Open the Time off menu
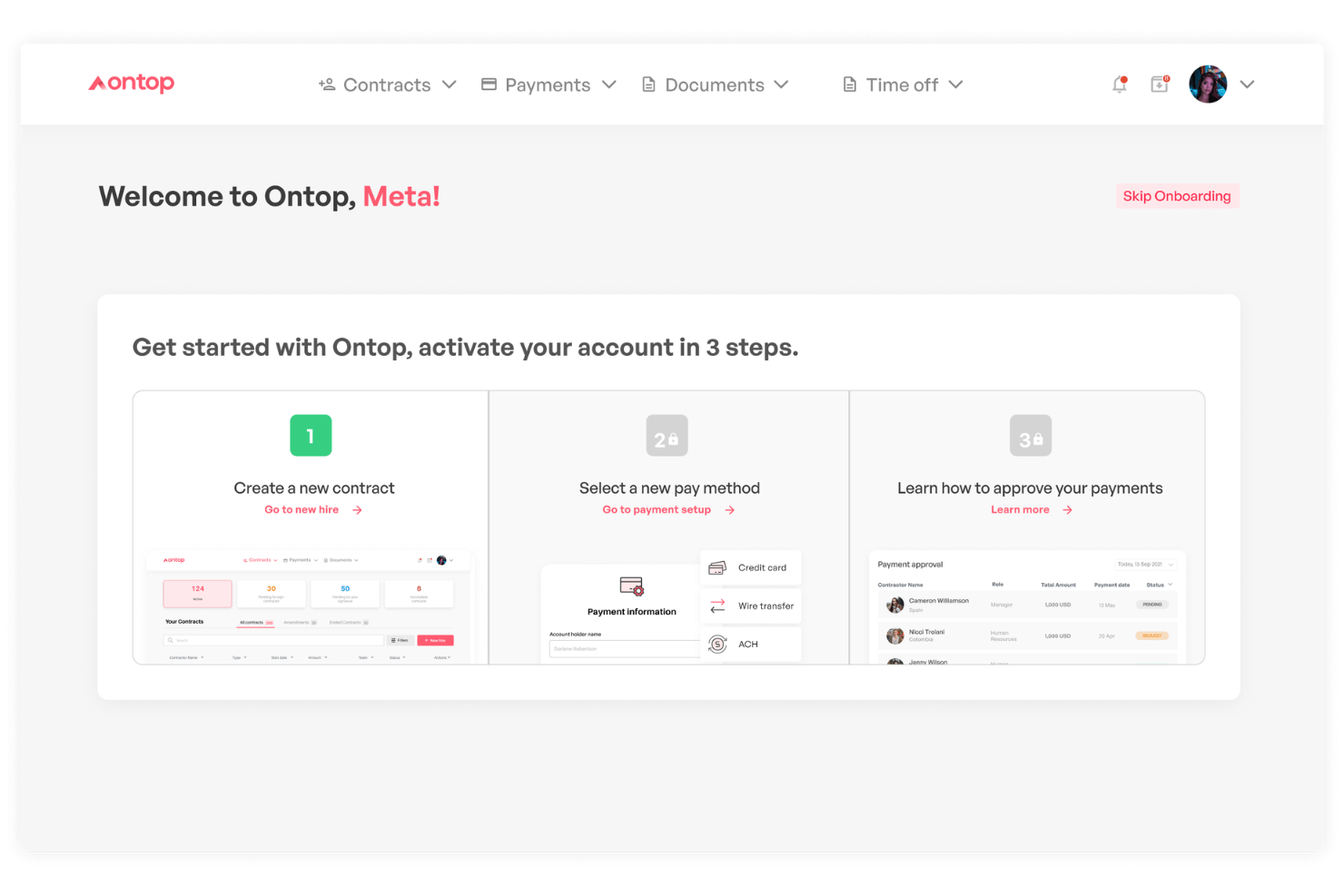1344x896 pixels. click(x=903, y=84)
